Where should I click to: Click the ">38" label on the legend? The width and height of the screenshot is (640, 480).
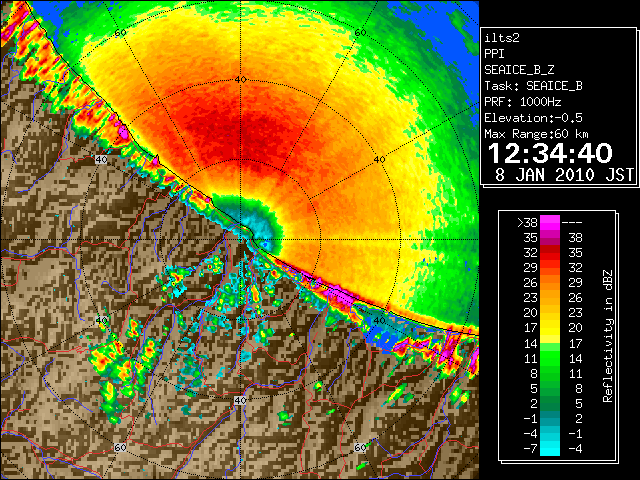(527, 223)
